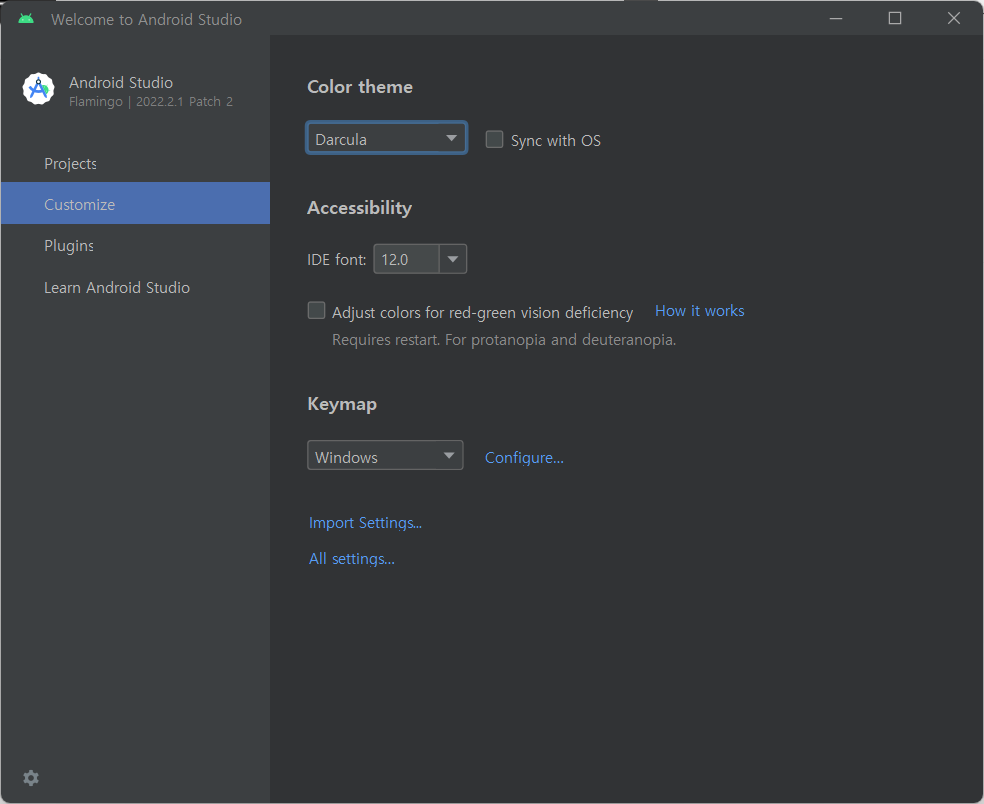Viewport: 984px width, 804px height.
Task: Open All settings... link
Action: pos(351,559)
